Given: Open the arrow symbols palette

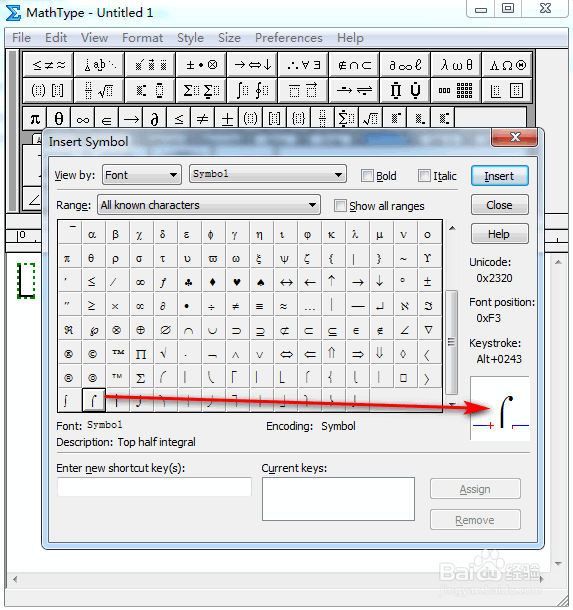Looking at the screenshot, I should click(x=252, y=65).
